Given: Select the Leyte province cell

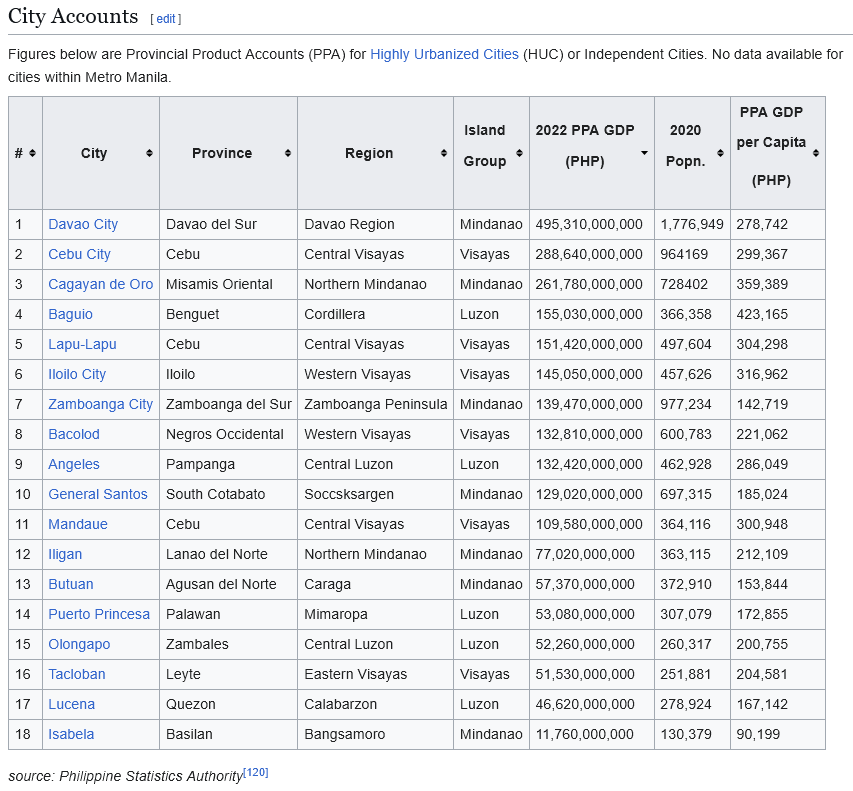Looking at the screenshot, I should click(x=228, y=674).
